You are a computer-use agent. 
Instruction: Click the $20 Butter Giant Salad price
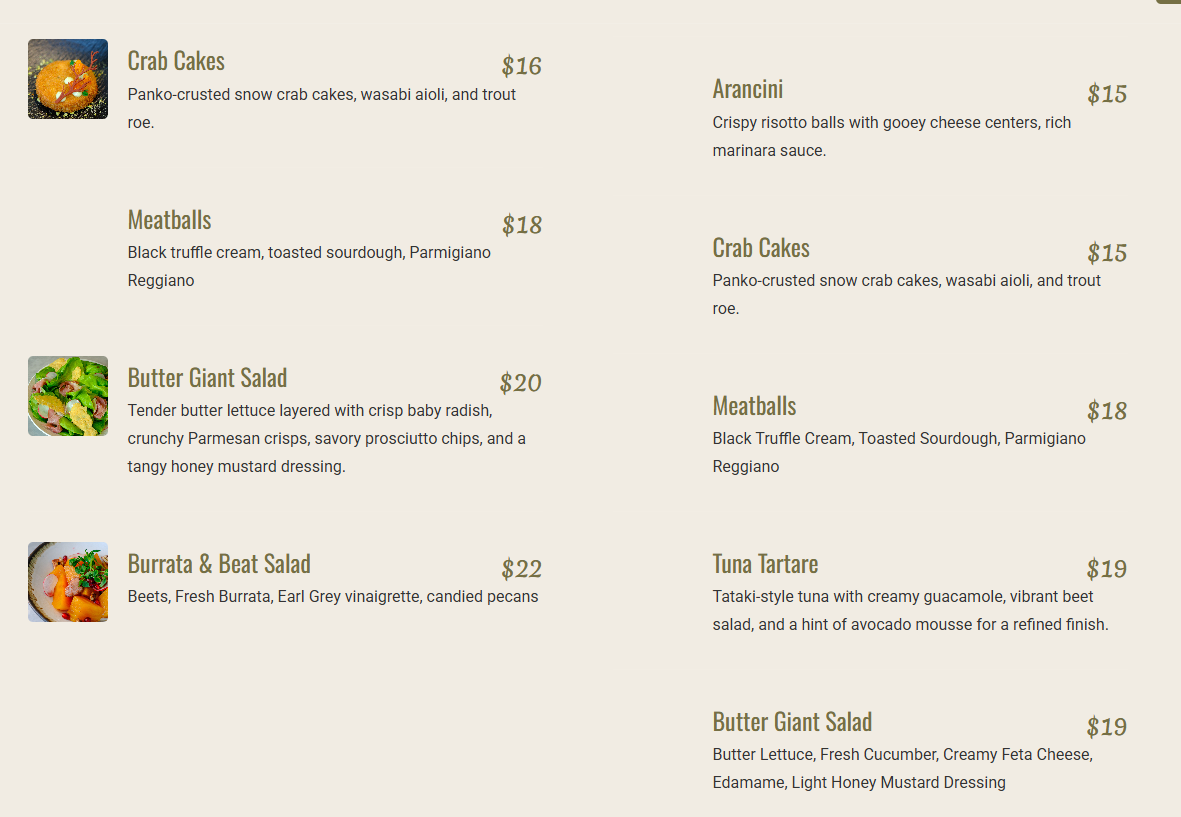tap(520, 383)
